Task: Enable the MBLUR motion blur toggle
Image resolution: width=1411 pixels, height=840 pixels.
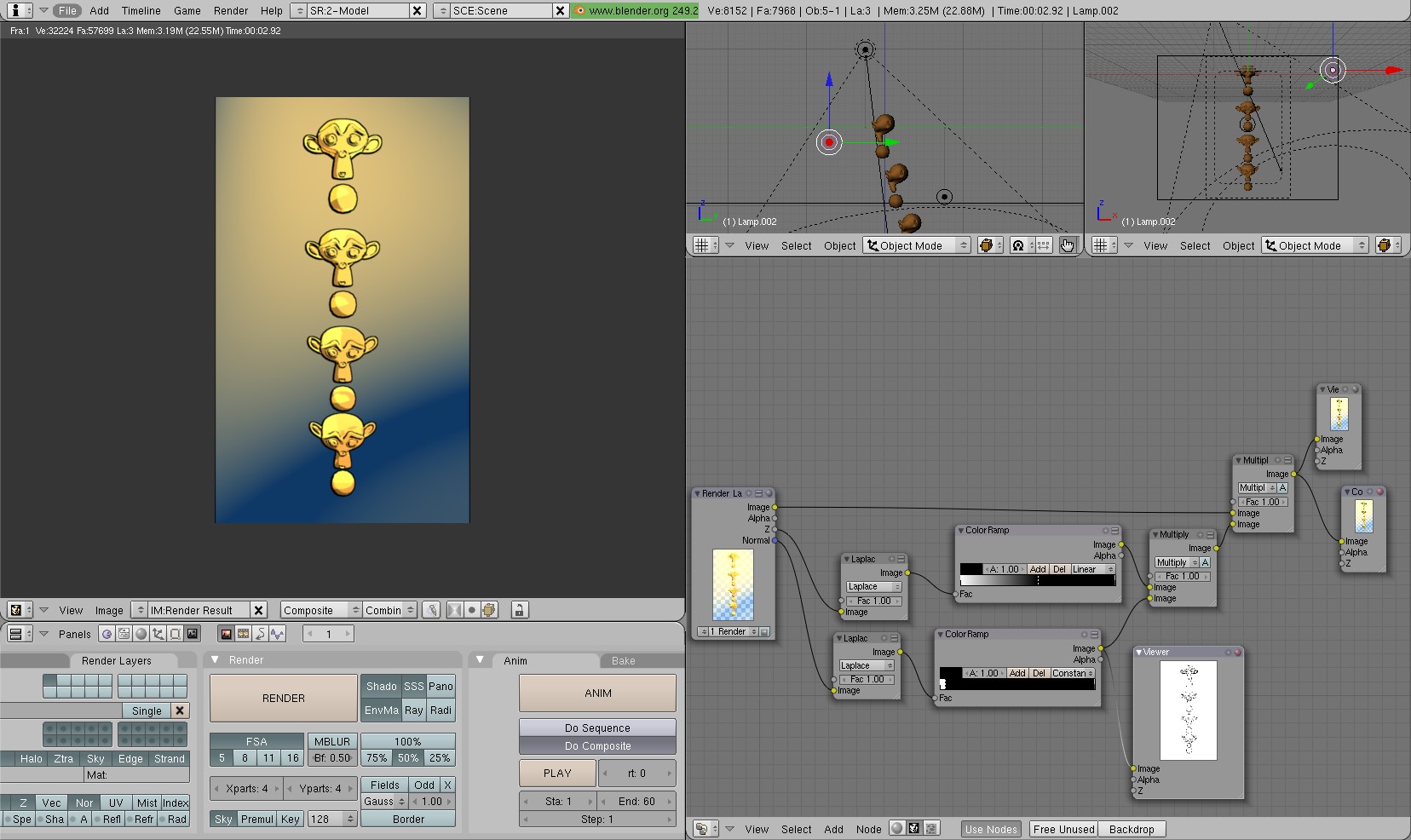Action: 332,741
